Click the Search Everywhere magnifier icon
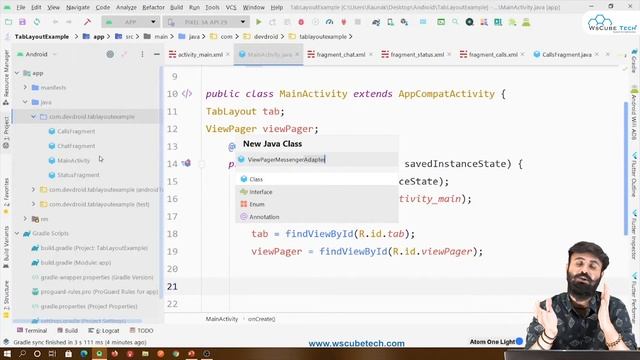 455,22
